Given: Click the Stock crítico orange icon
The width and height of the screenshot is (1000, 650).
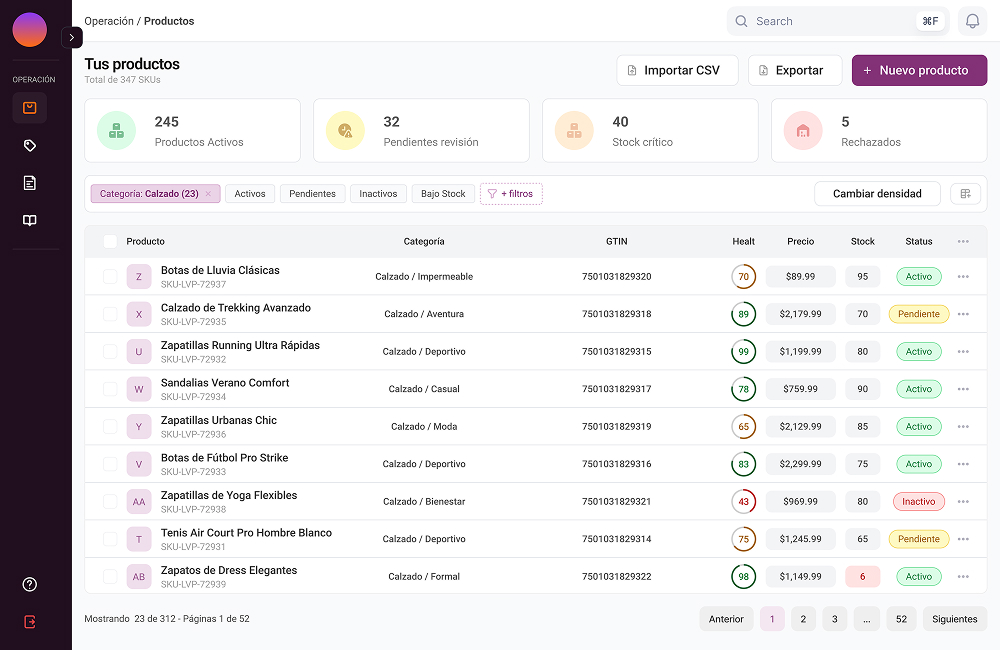Looking at the screenshot, I should tap(574, 131).
